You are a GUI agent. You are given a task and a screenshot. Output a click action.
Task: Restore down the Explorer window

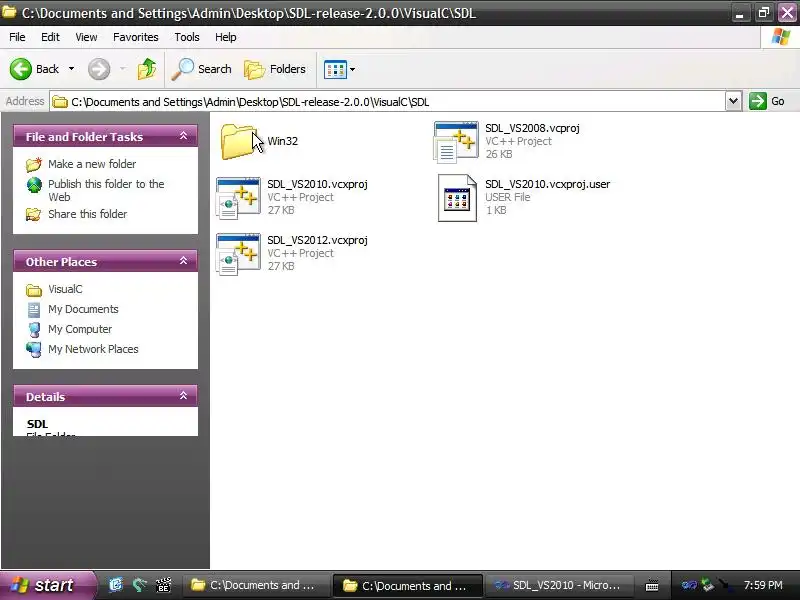click(764, 12)
